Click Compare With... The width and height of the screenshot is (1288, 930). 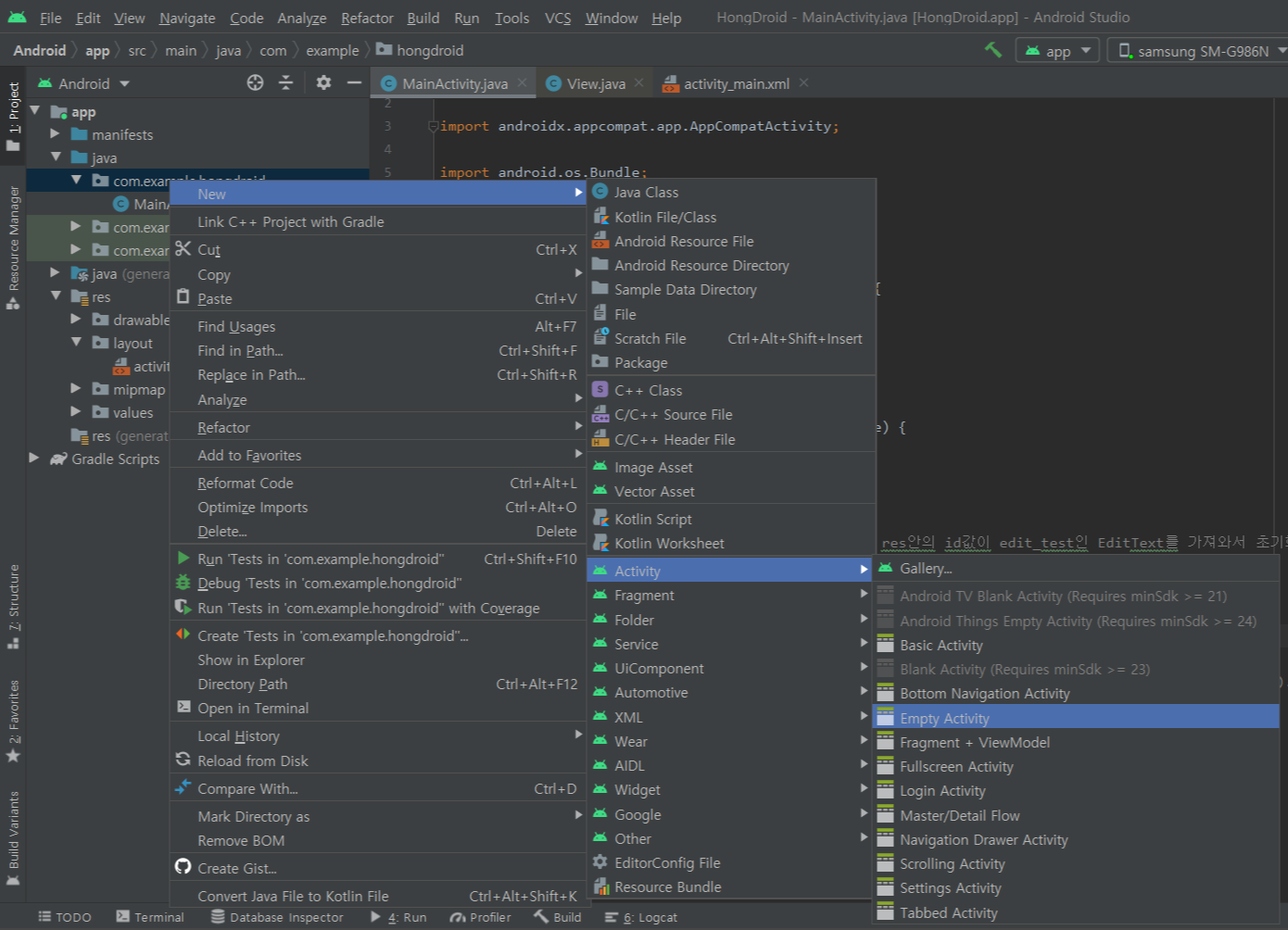point(378,788)
